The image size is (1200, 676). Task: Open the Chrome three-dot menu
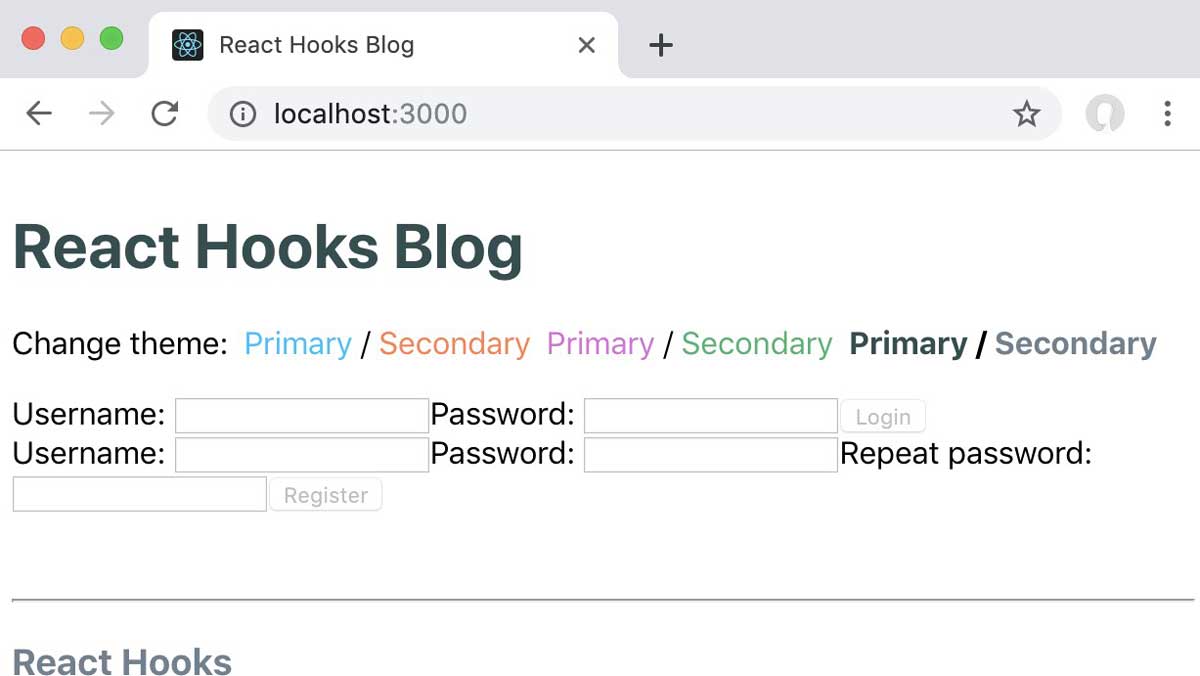coord(1167,114)
